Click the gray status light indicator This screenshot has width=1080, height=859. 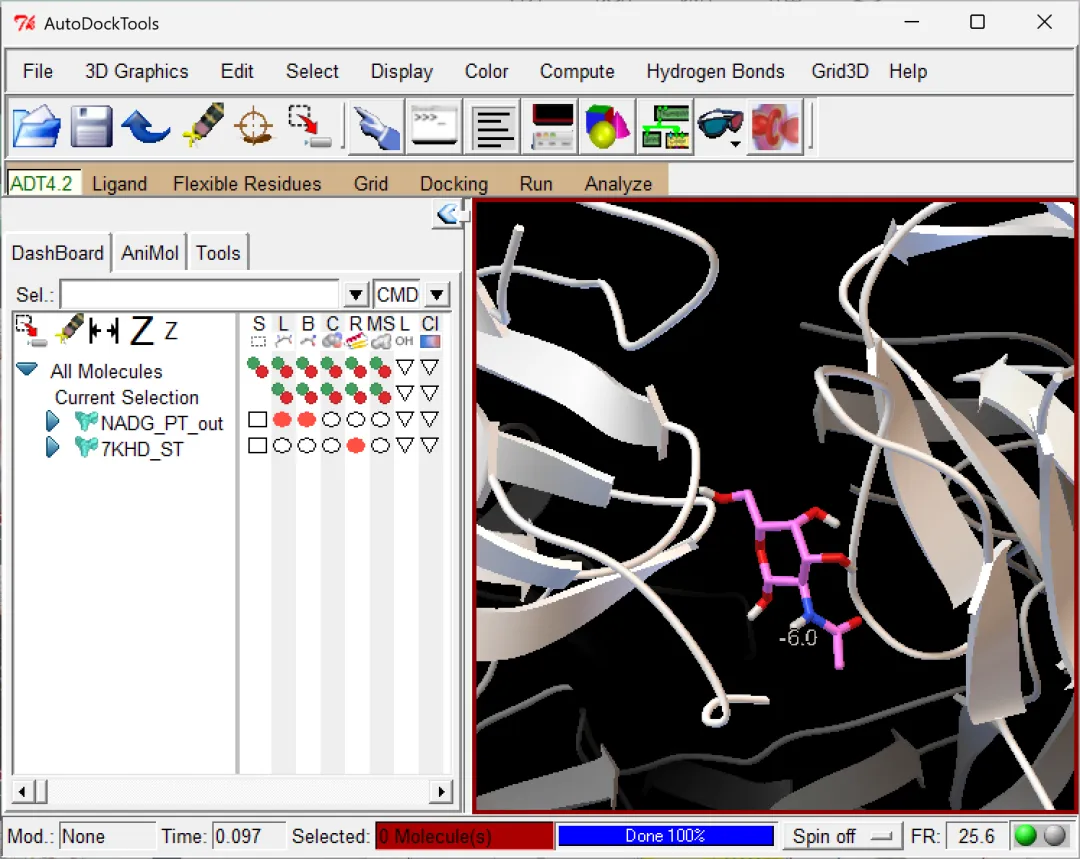[1055, 836]
